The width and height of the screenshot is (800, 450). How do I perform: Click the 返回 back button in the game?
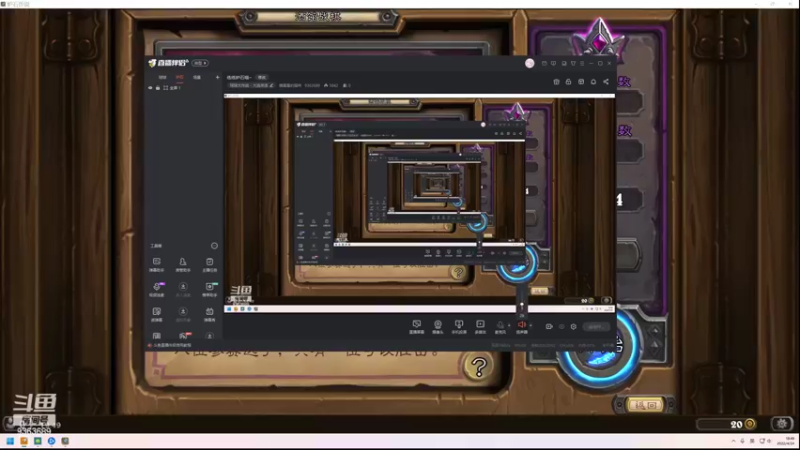coord(645,405)
